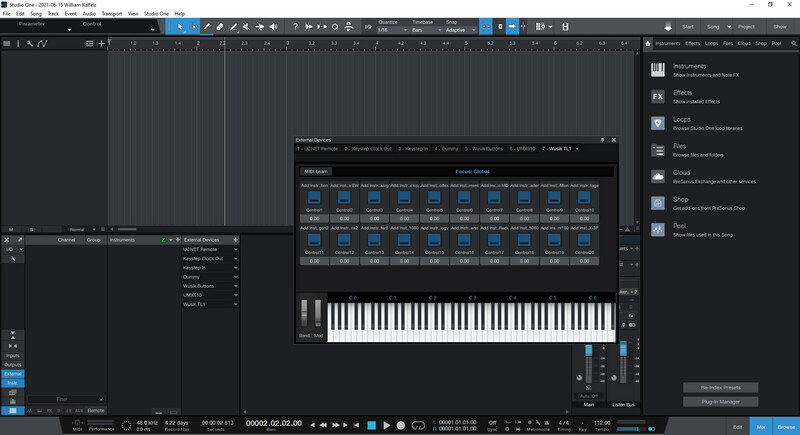Toggle the Control1 blue button
Image resolution: width=800 pixels, height=435 pixels.
[x=314, y=197]
